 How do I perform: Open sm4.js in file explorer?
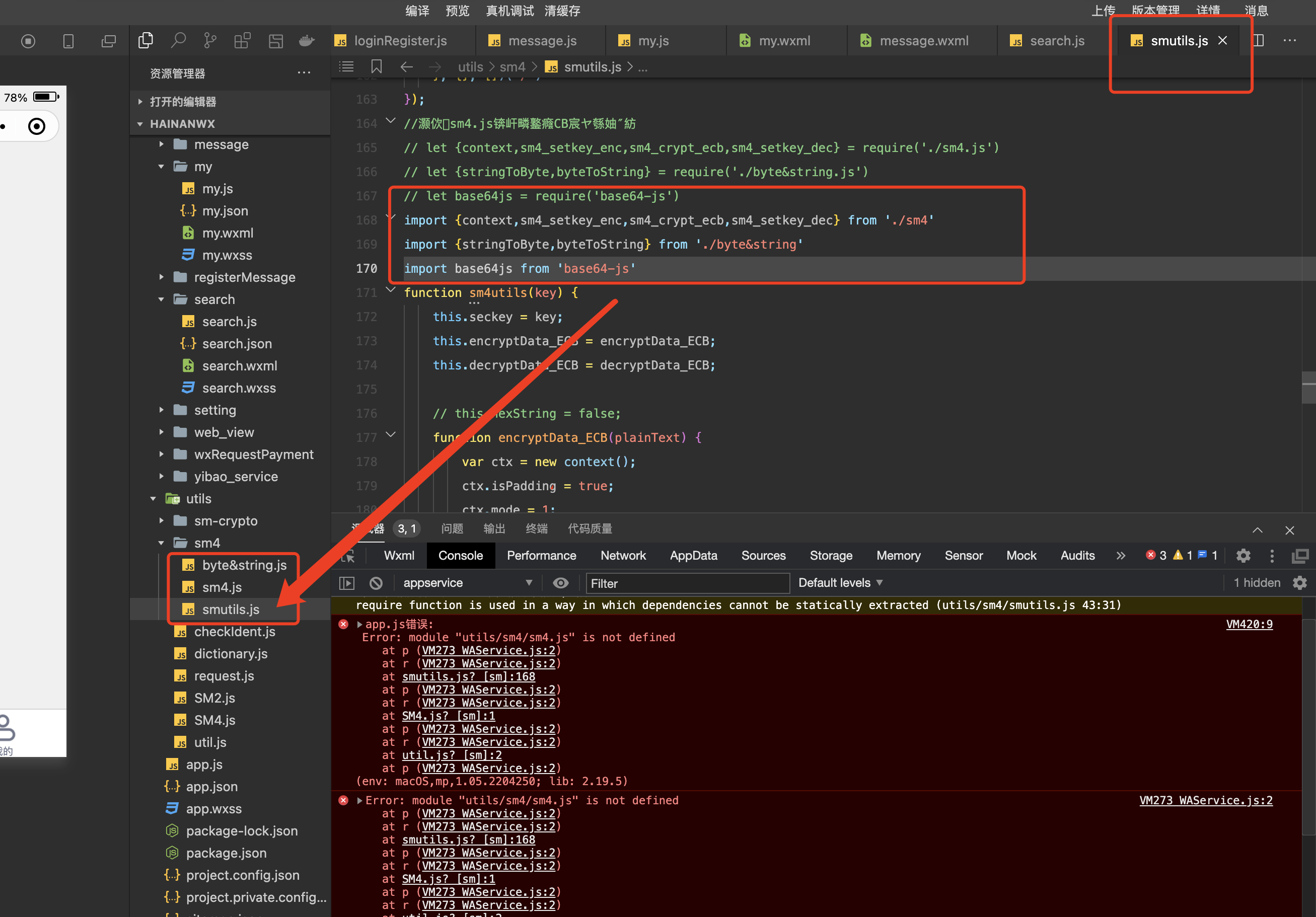click(222, 587)
